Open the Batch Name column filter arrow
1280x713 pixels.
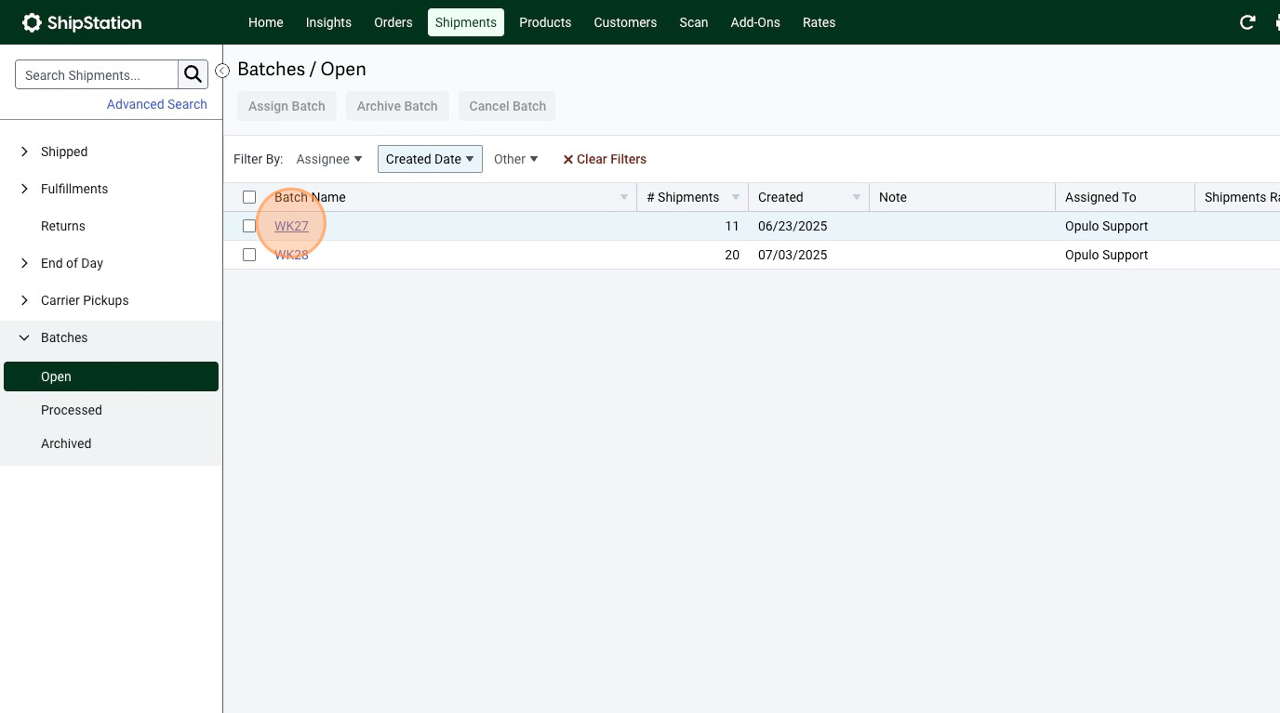(624, 198)
